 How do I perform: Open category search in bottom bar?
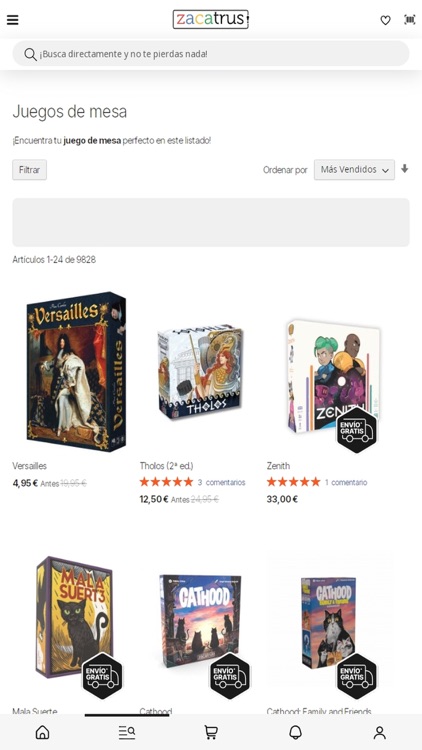click(x=127, y=732)
